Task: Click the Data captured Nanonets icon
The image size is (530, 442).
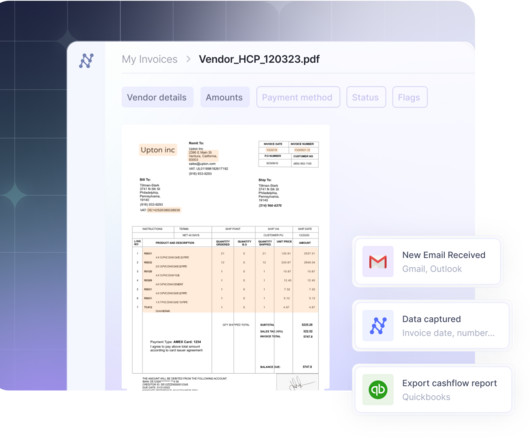Action: [378, 326]
